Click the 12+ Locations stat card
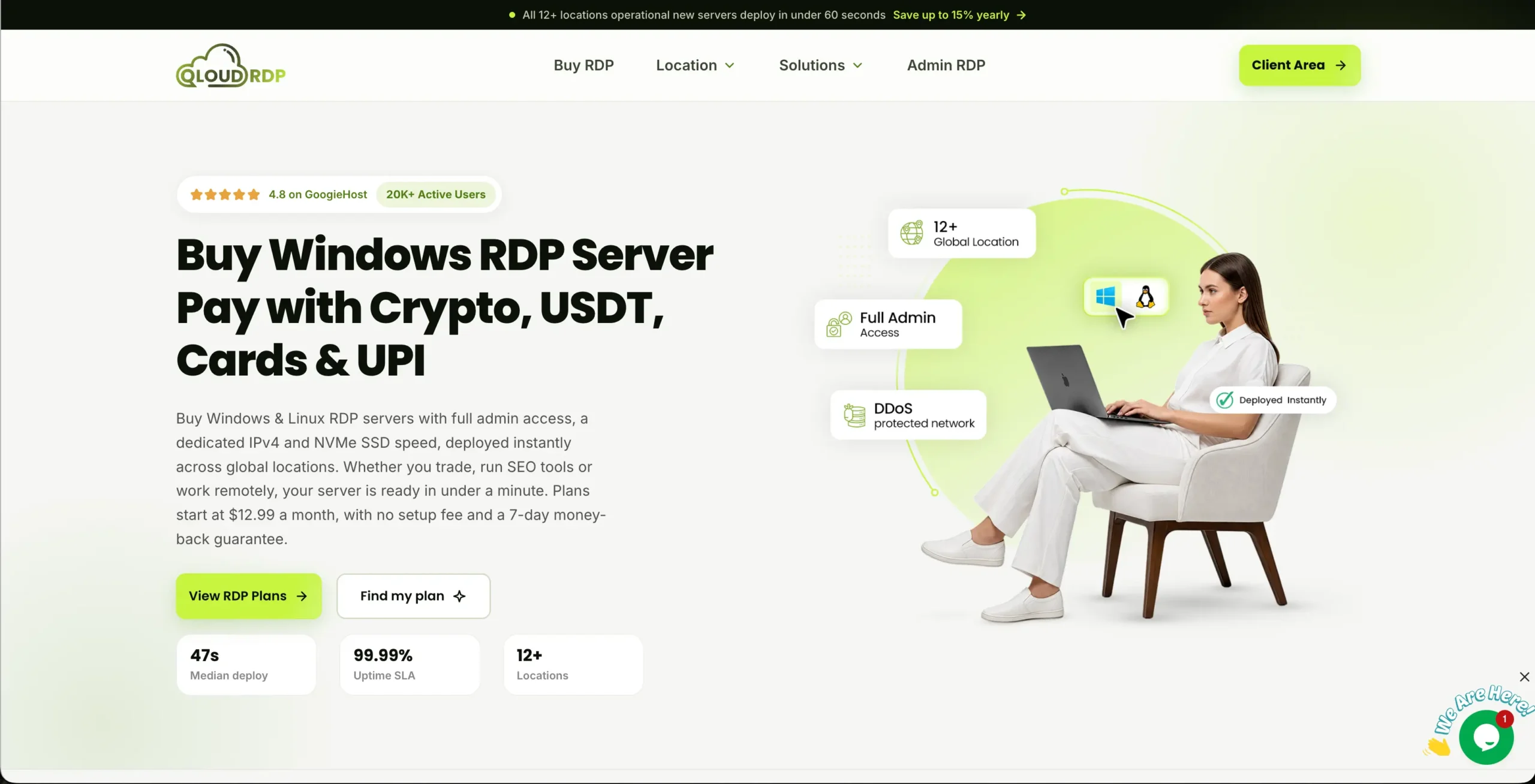1535x784 pixels. [x=573, y=665]
